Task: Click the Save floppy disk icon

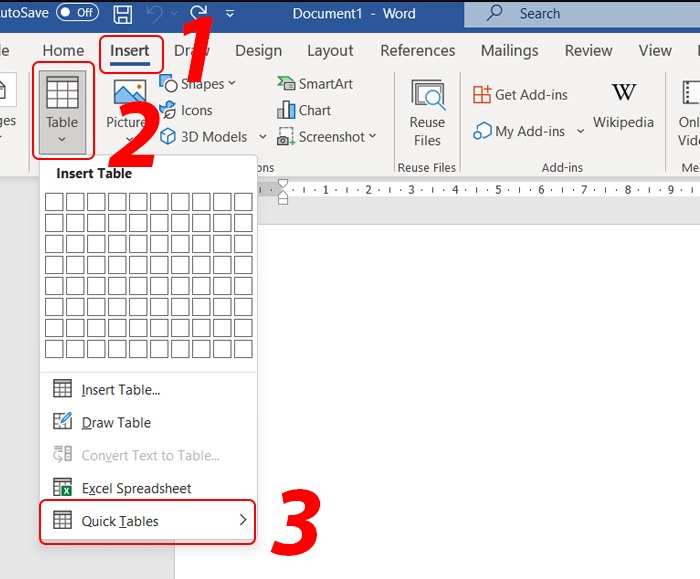Action: (x=123, y=14)
